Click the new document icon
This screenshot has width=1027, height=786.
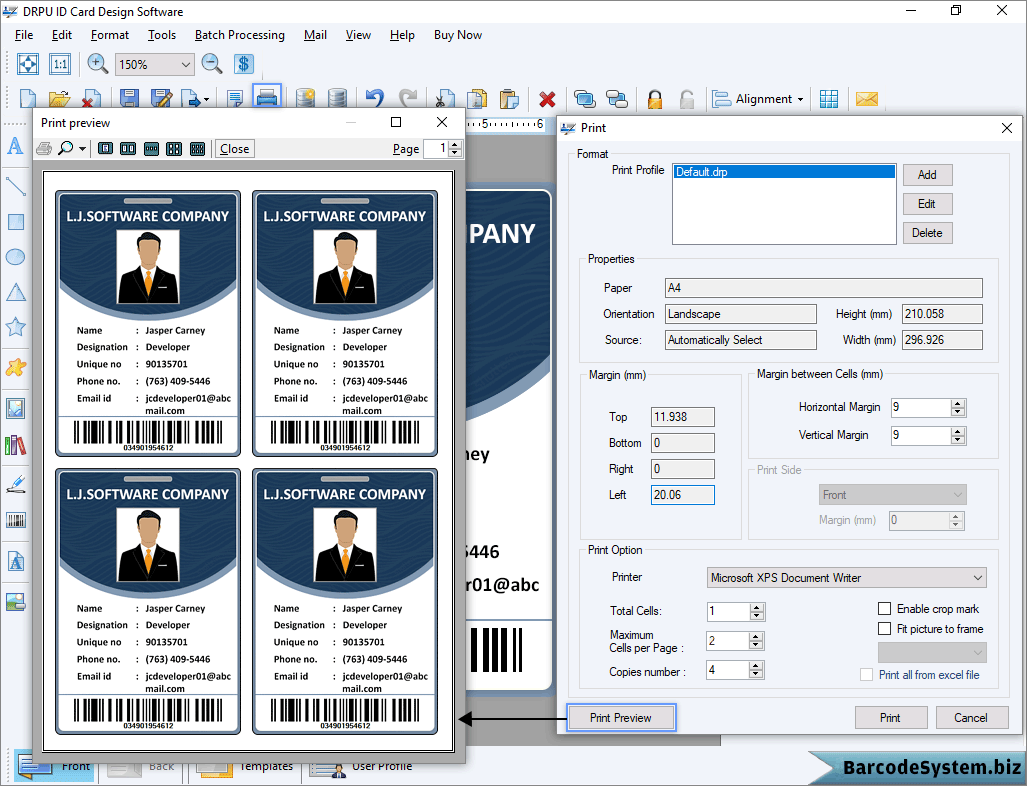click(x=28, y=98)
